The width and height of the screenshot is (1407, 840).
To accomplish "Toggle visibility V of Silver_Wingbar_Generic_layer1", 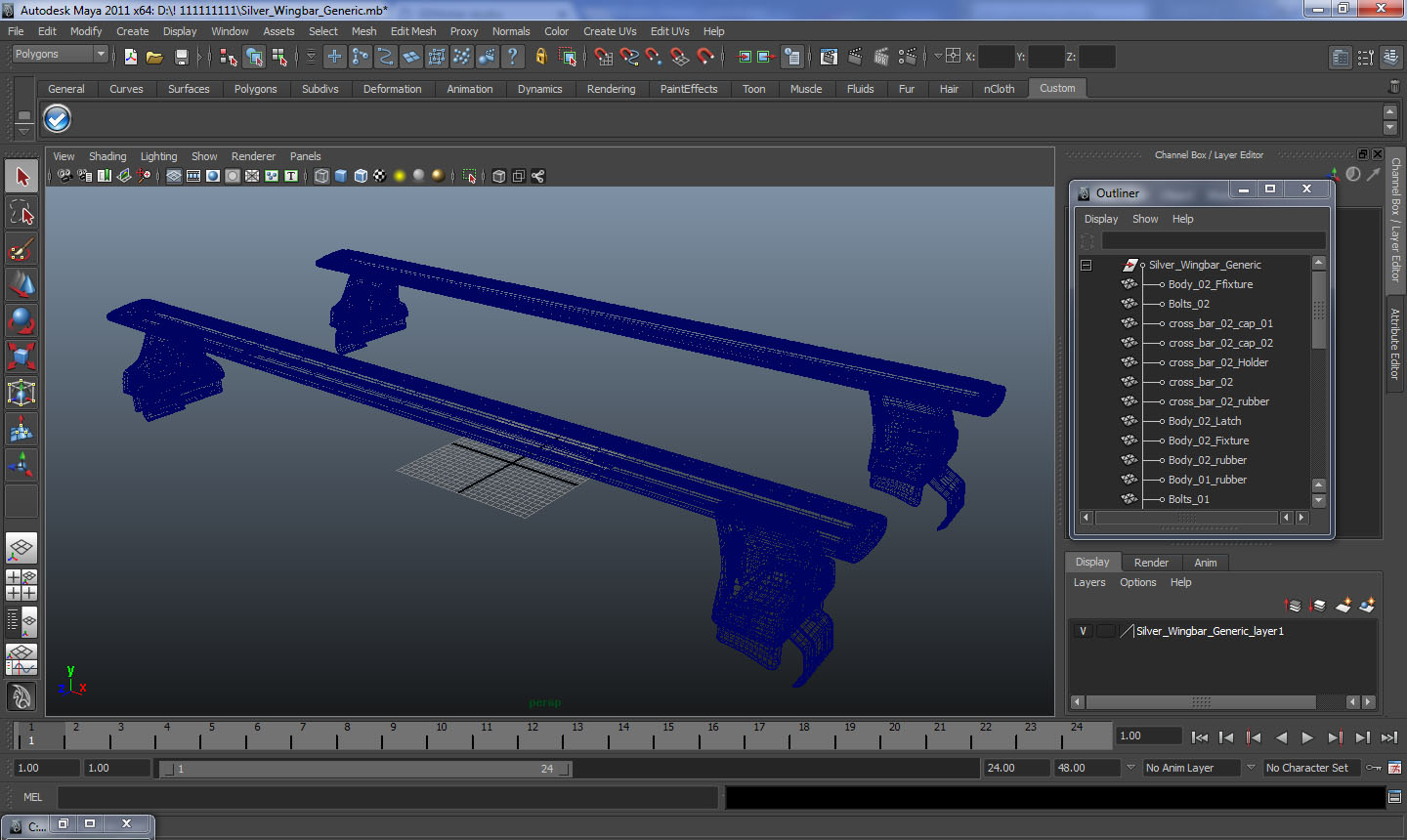I will tap(1083, 631).
